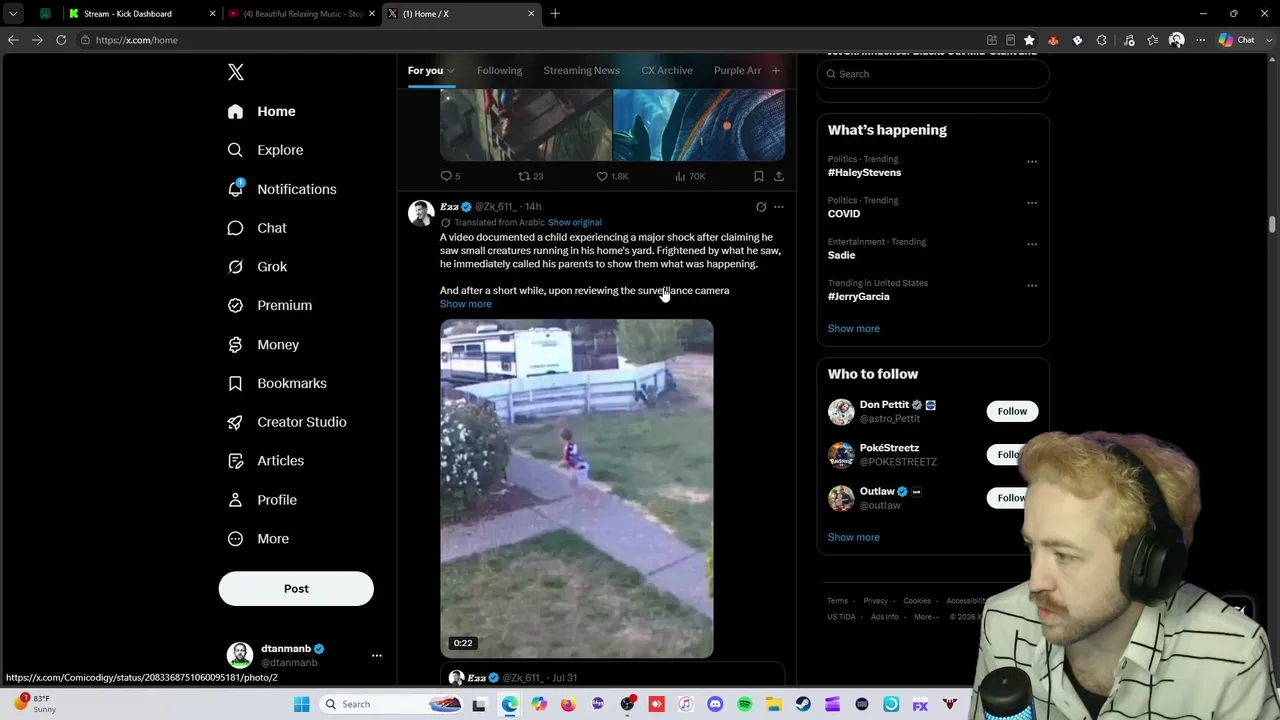
Task: Toggle the favorite star for this page
Action: tap(1029, 40)
